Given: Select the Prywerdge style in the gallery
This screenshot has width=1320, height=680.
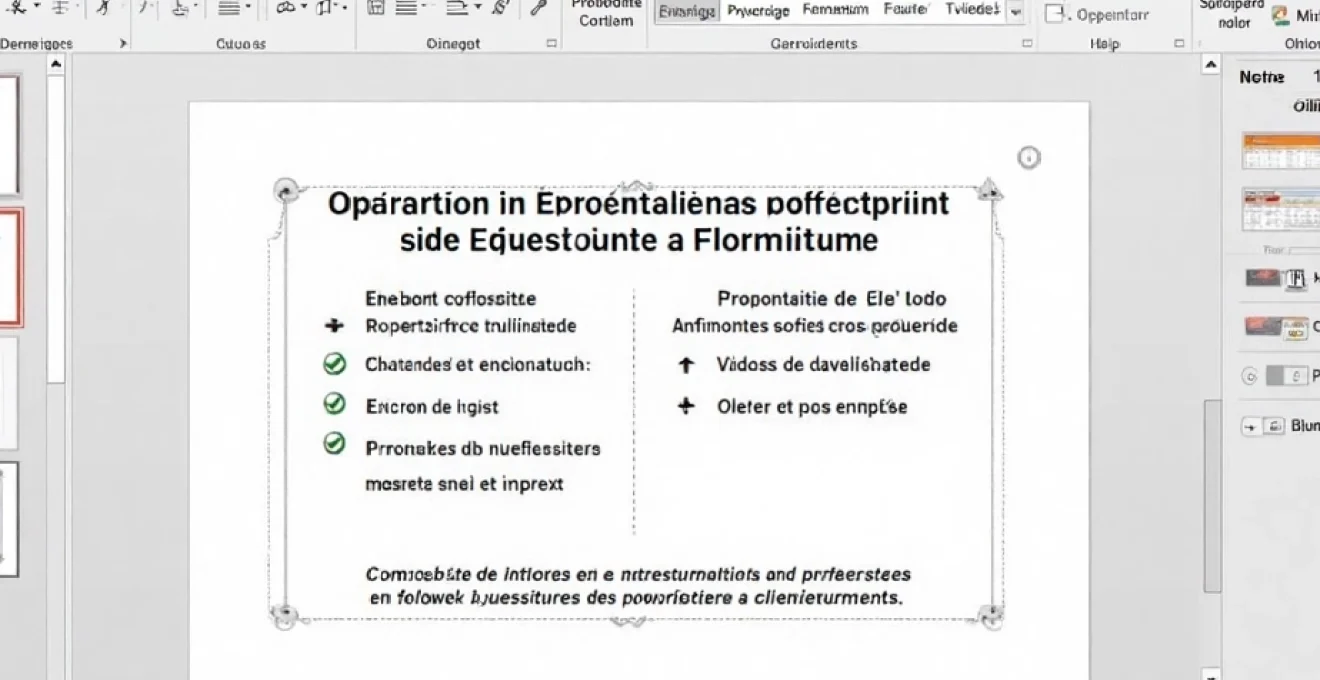Looking at the screenshot, I should [758, 11].
